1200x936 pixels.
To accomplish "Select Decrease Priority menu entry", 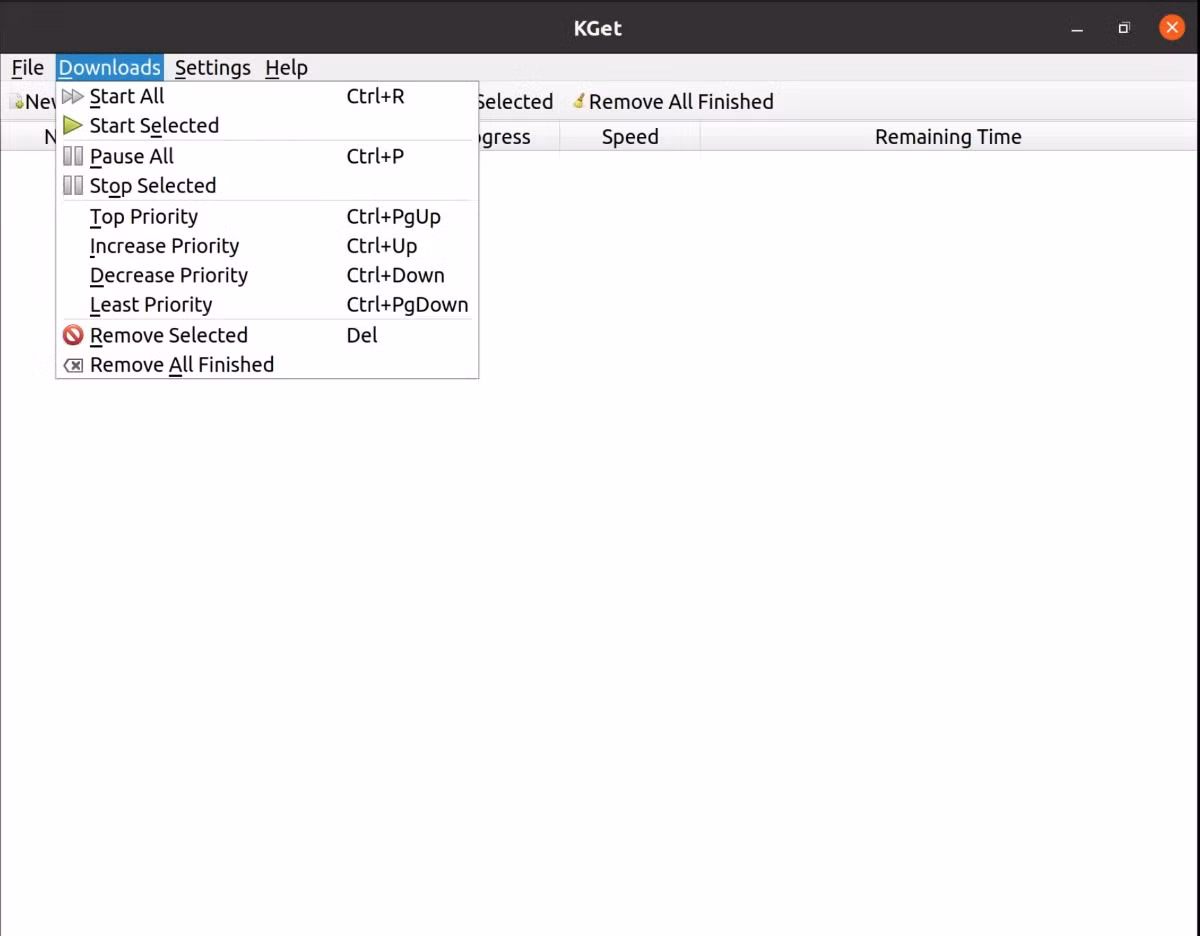I will (x=267, y=275).
